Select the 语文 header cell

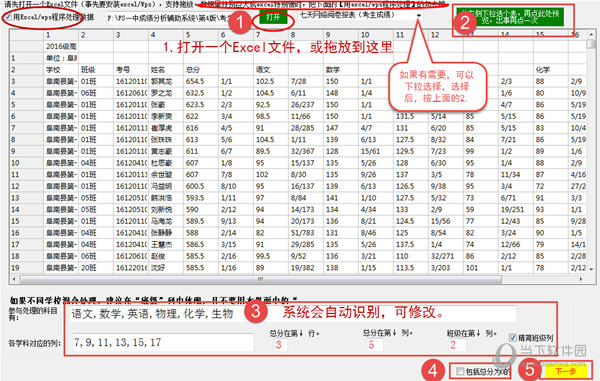tap(271, 70)
